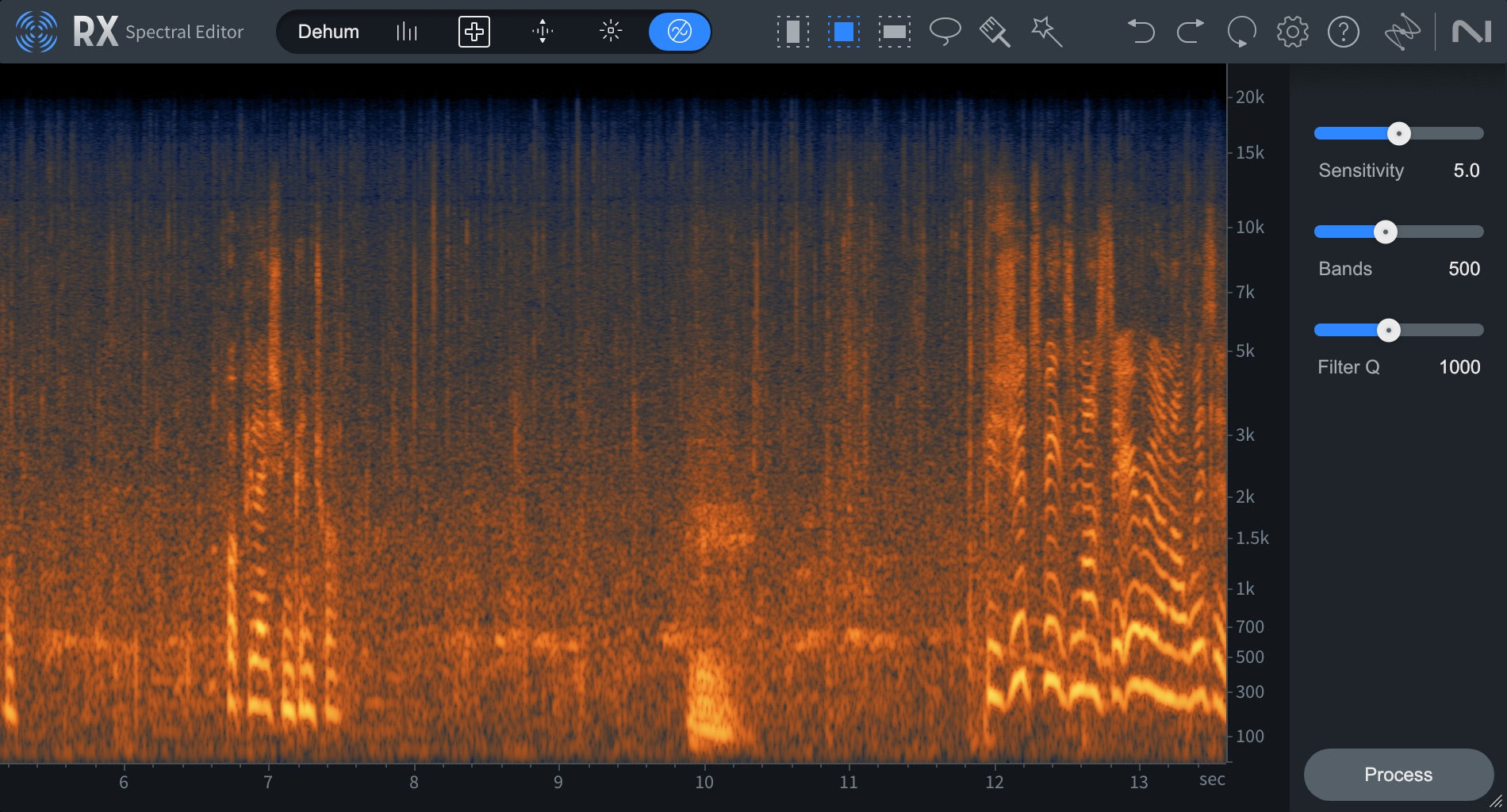Image resolution: width=1507 pixels, height=812 pixels.
Task: Redo the last undone action
Action: tap(1189, 32)
